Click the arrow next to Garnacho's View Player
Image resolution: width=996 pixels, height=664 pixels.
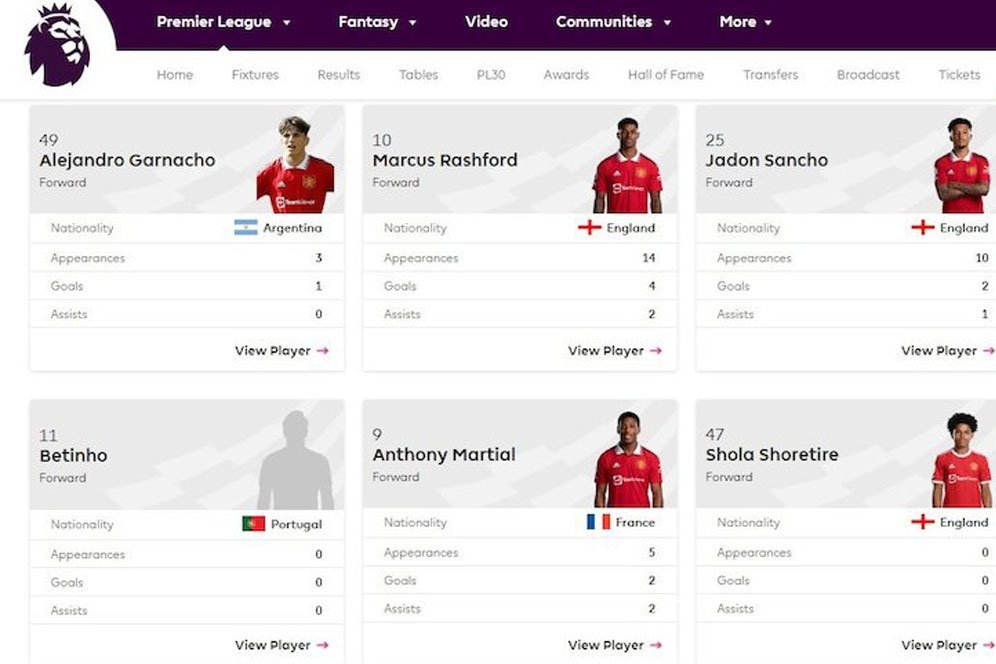pyautogui.click(x=323, y=351)
